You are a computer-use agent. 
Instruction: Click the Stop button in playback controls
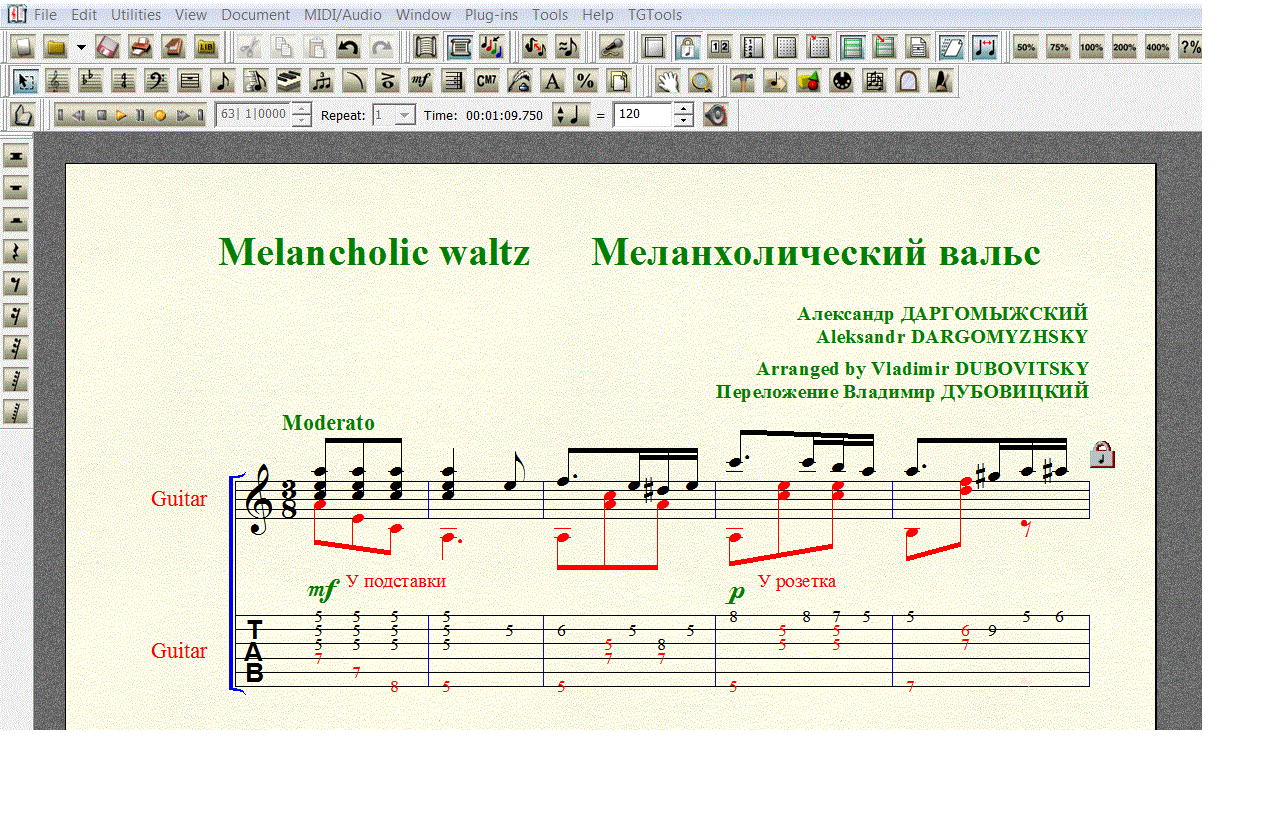102,115
